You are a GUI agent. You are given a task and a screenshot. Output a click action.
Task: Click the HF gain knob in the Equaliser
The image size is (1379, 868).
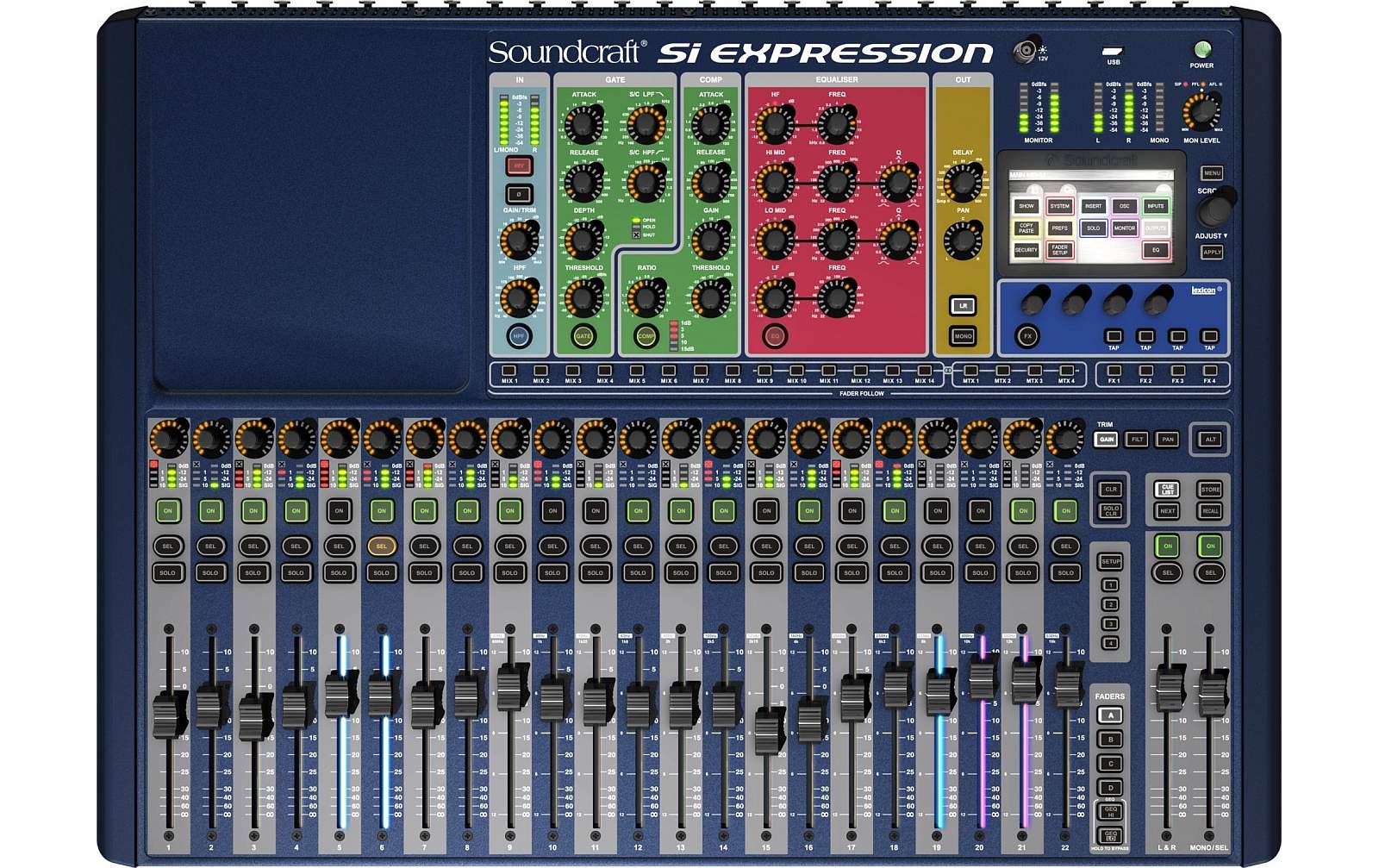click(774, 125)
